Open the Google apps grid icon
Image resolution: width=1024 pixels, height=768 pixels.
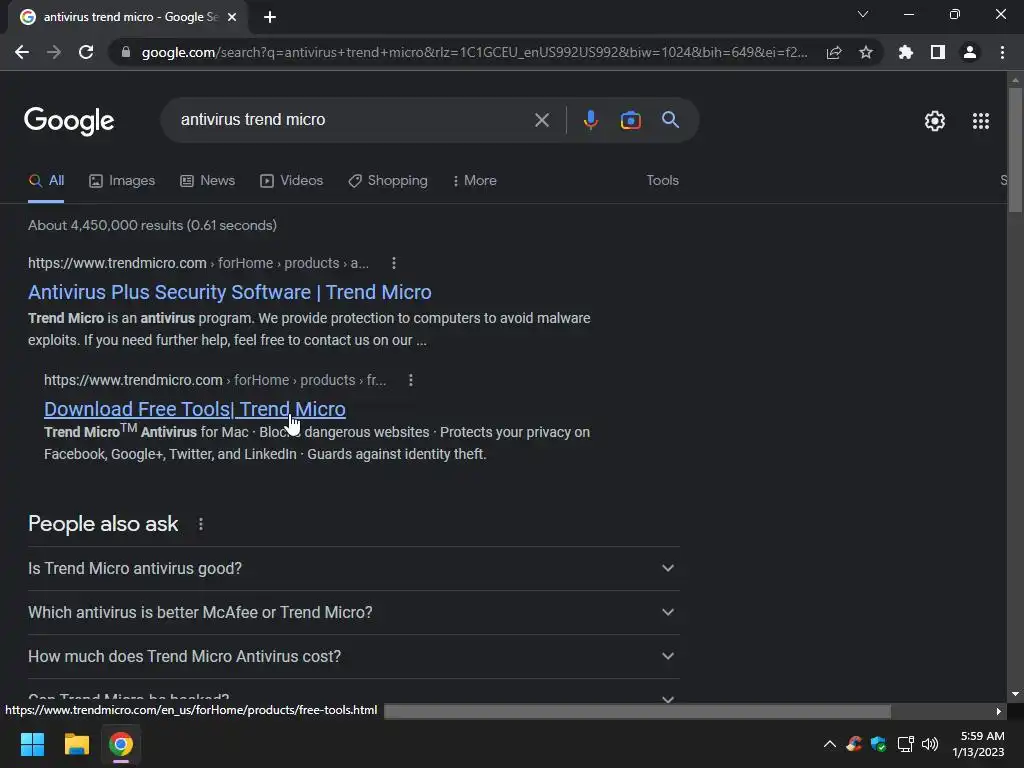point(981,121)
